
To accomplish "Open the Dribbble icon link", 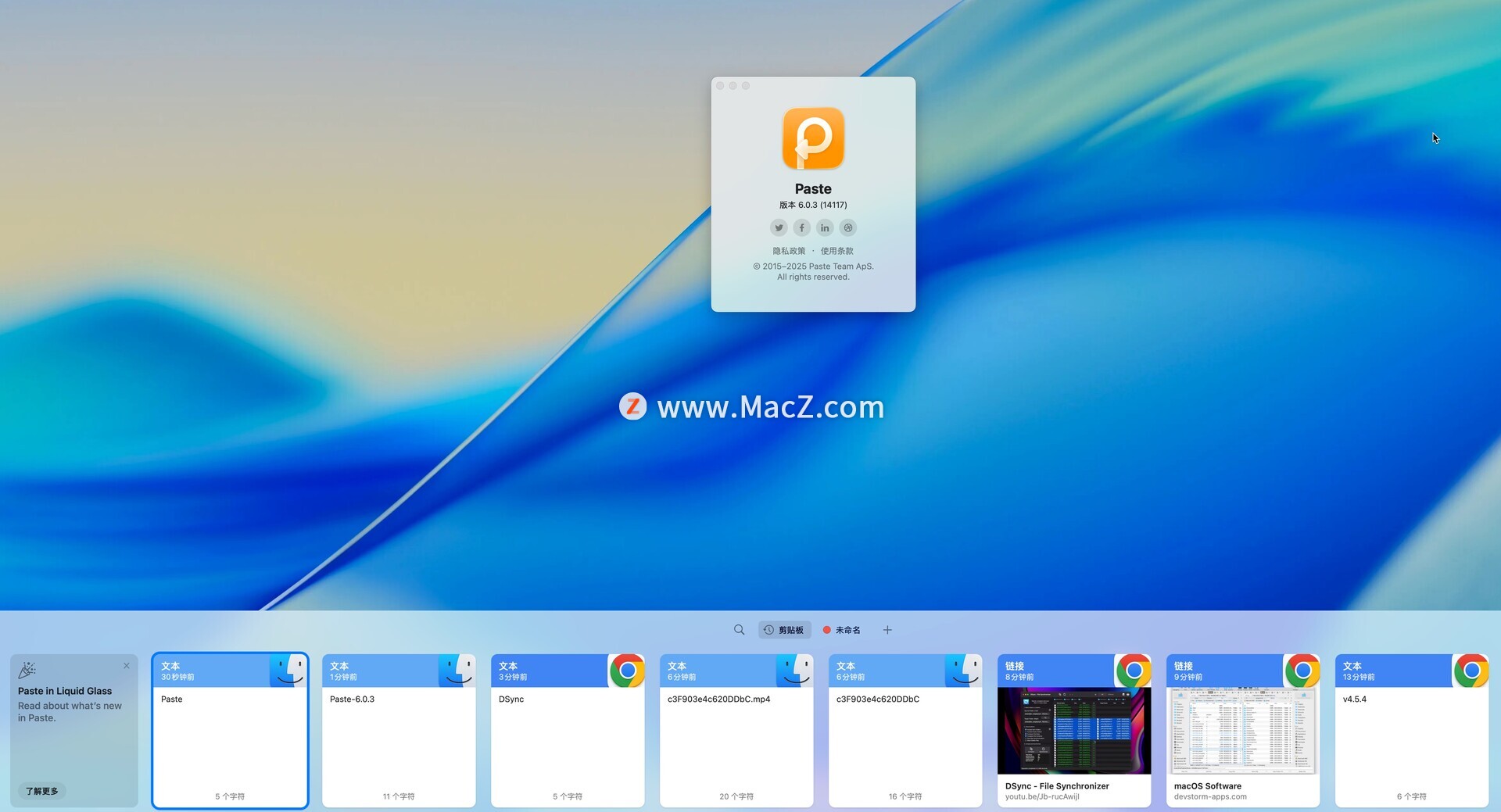I will coord(848,227).
